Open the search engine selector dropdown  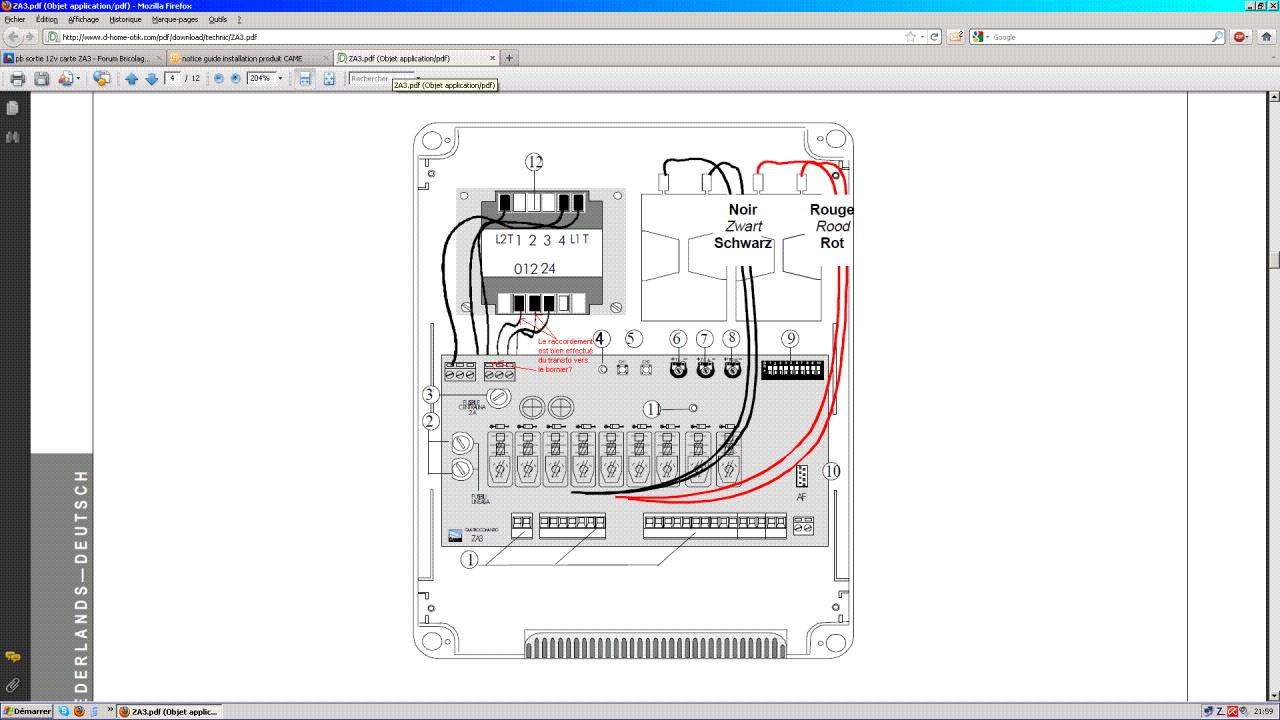click(x=981, y=37)
